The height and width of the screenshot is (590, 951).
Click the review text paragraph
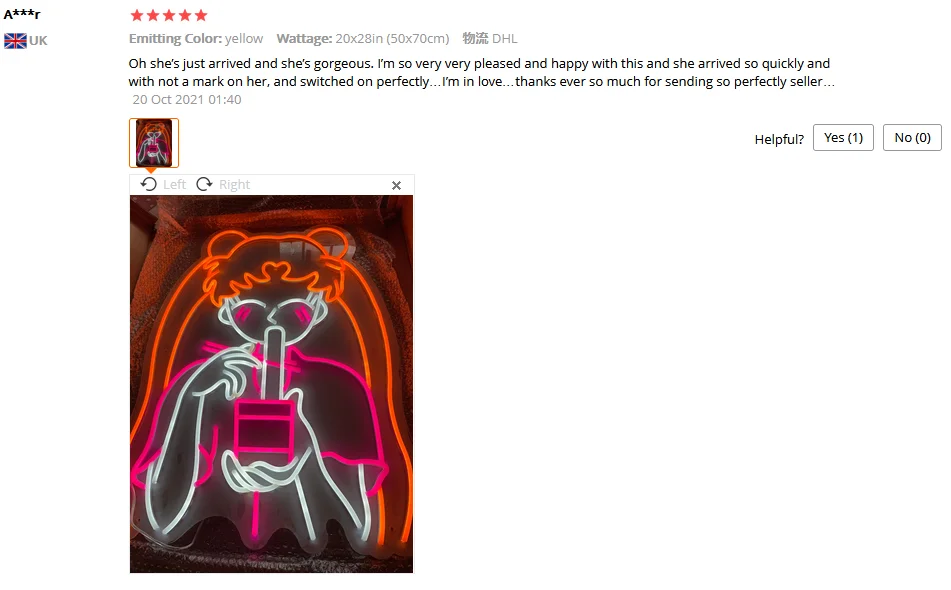pyautogui.click(x=482, y=72)
